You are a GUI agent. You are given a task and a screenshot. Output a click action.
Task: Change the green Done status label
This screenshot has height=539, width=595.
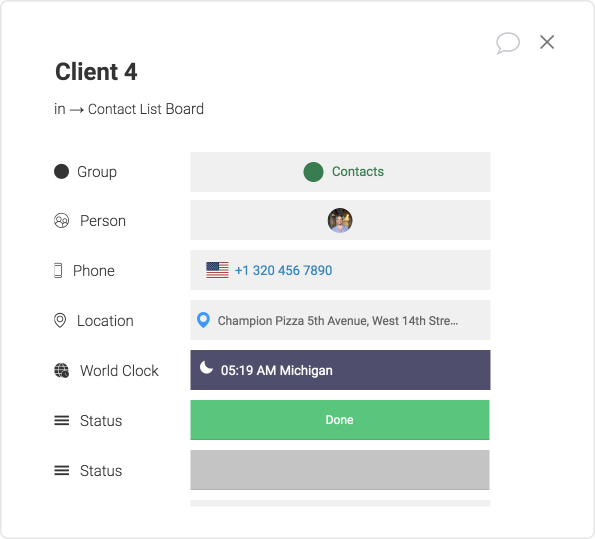pos(340,420)
